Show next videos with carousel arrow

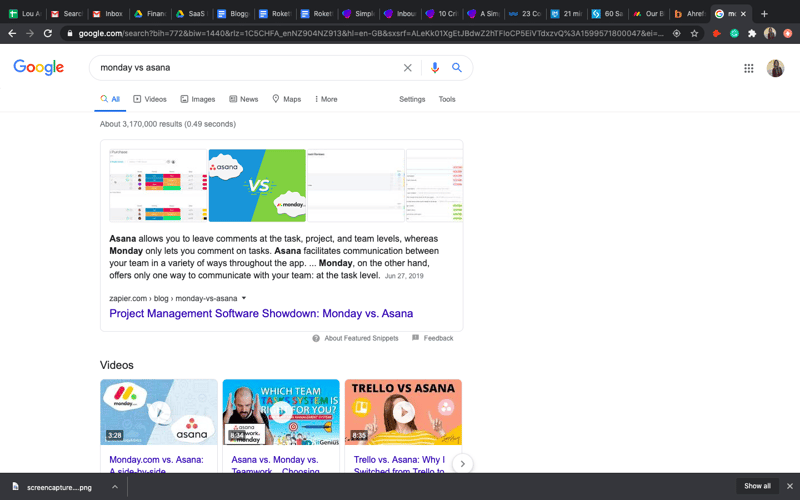pyautogui.click(x=463, y=464)
